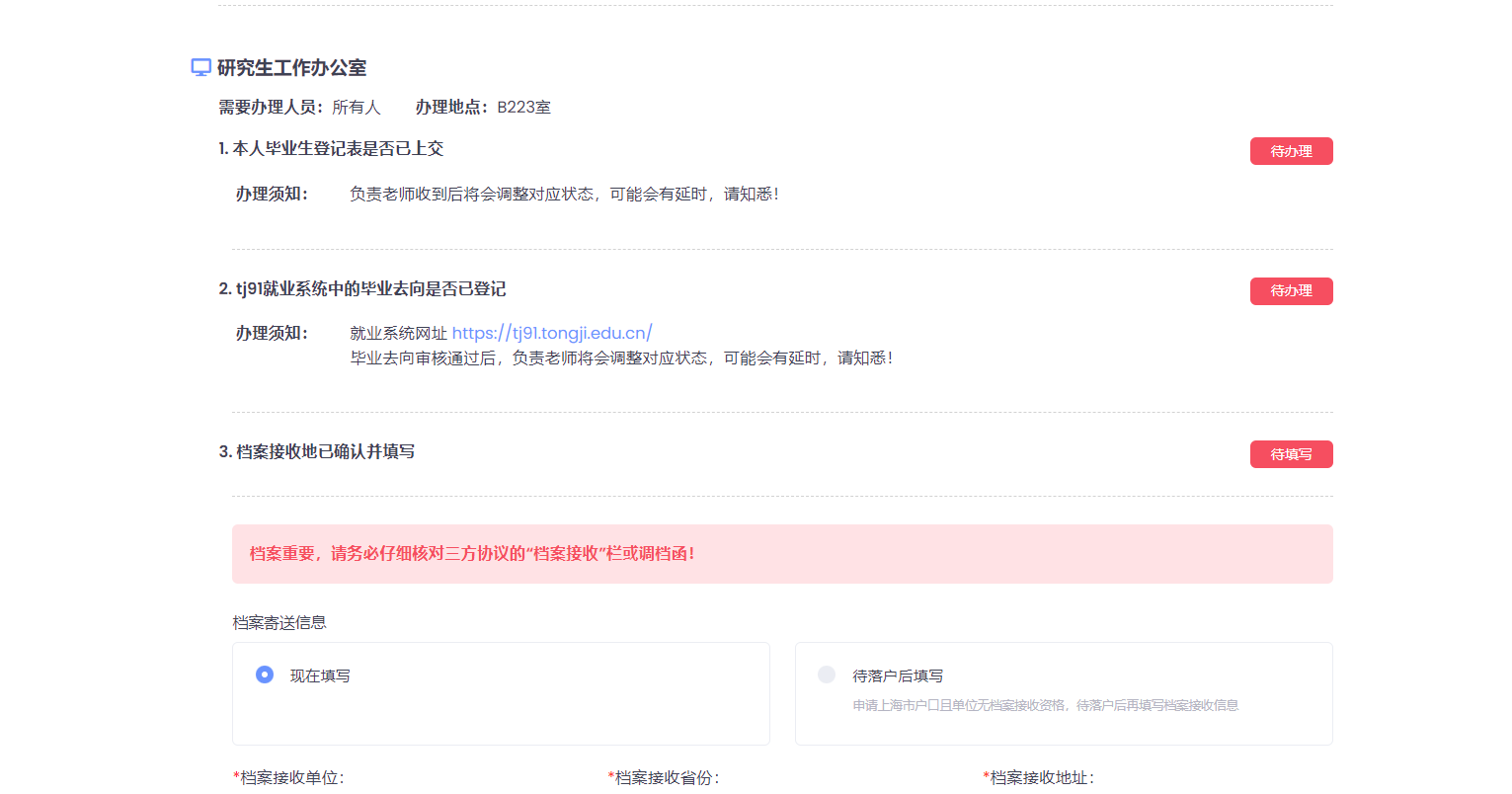Screen dimensions: 1512x794
Task: Click the 档案接收省份 field label
Action: (x=666, y=778)
